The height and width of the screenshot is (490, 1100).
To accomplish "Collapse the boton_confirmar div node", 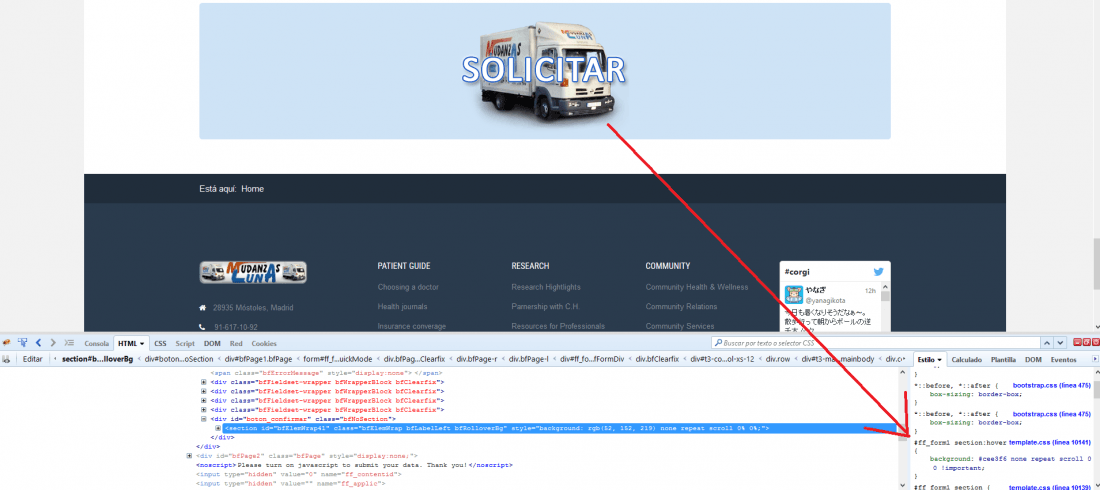I will click(203, 418).
